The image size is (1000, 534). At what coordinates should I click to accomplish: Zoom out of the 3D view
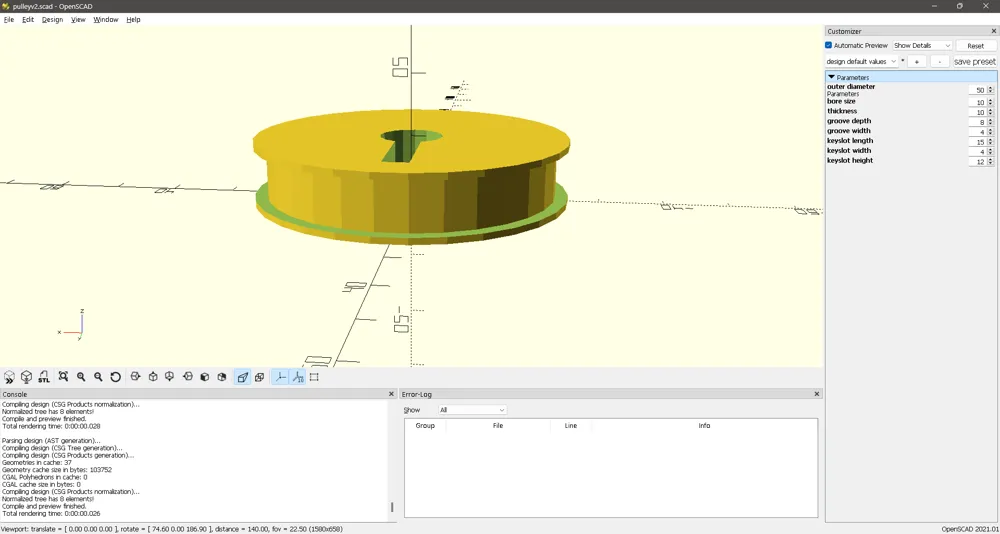(98, 377)
